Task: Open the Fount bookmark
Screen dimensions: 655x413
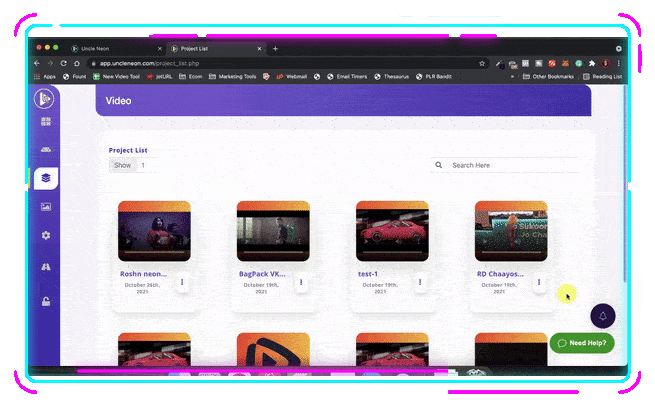Action: [x=74, y=76]
